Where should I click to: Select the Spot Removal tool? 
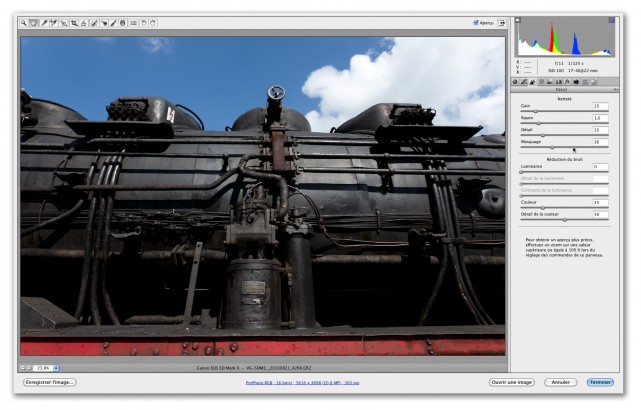coord(94,23)
